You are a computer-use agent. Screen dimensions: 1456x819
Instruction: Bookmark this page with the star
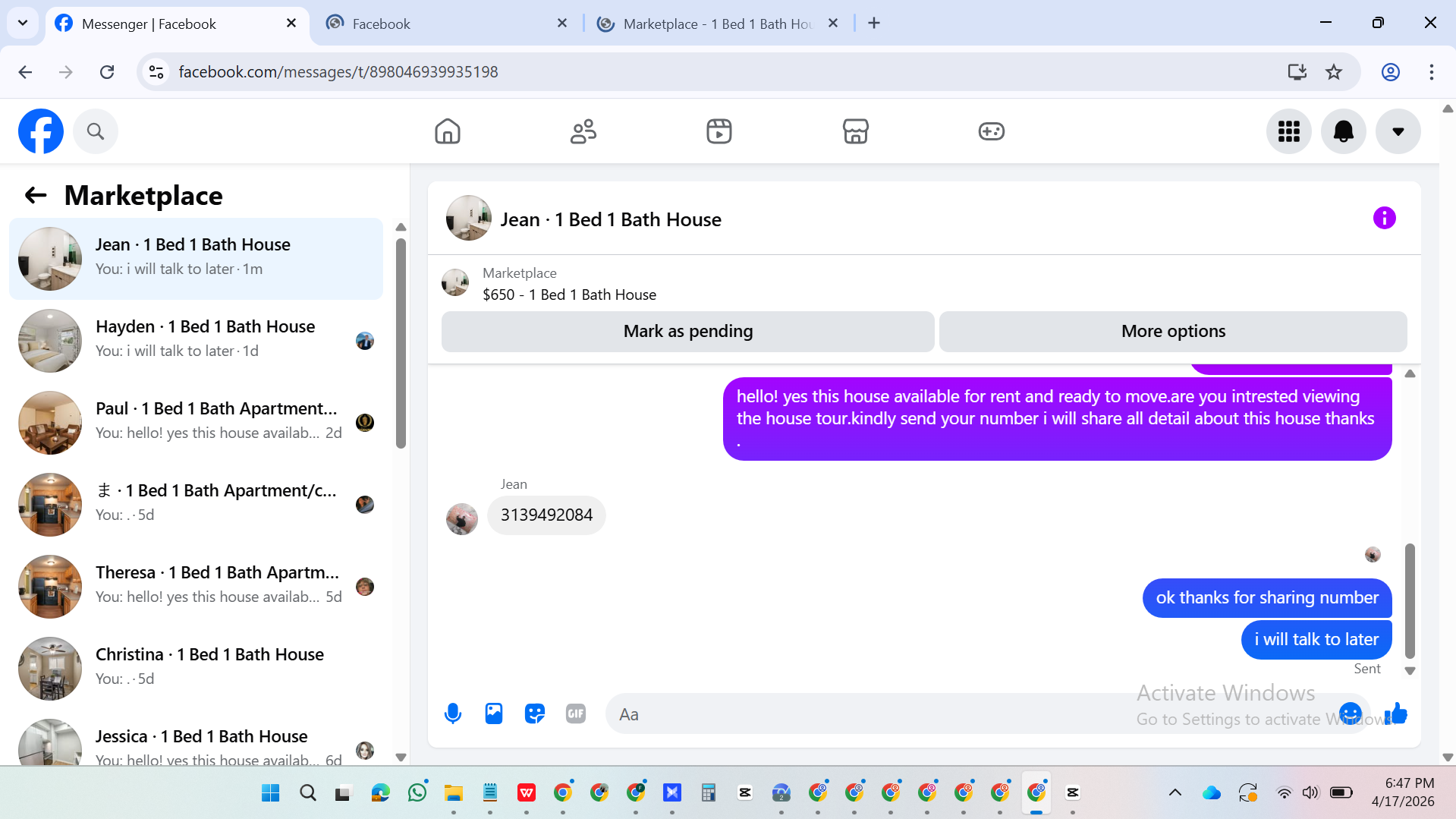1334,72
